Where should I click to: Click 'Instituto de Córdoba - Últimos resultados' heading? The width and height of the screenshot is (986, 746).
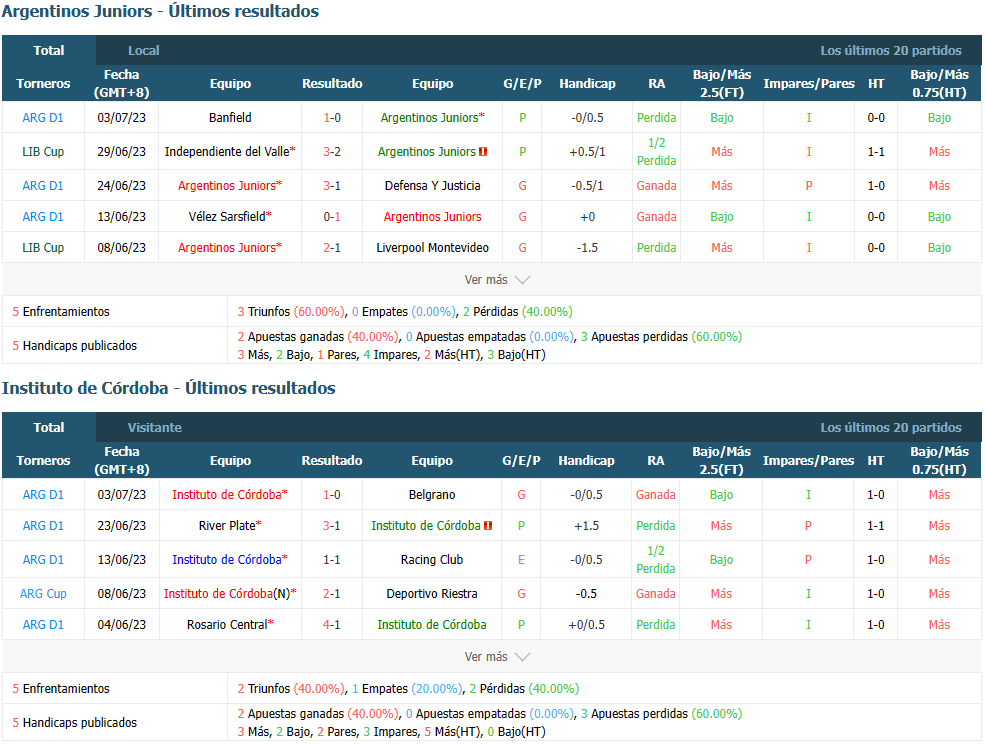click(x=169, y=388)
